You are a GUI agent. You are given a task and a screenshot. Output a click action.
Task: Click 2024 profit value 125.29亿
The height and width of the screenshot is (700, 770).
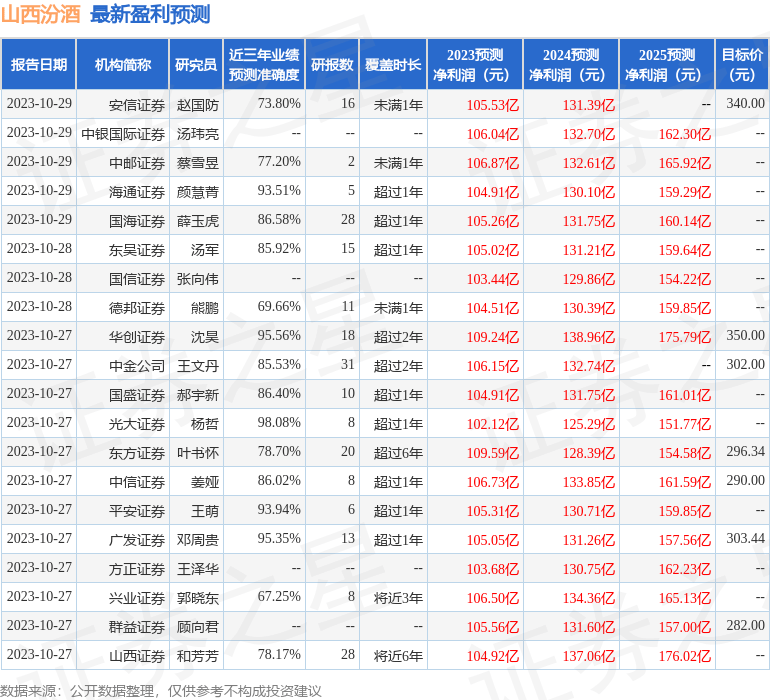pos(589,423)
